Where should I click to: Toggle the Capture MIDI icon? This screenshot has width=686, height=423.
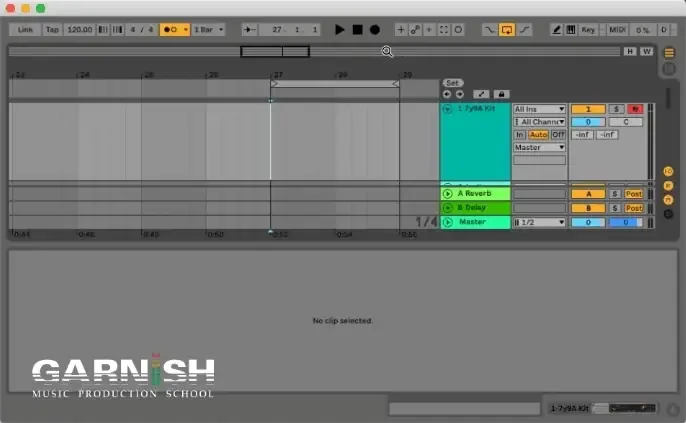pyautogui.click(x=444, y=30)
